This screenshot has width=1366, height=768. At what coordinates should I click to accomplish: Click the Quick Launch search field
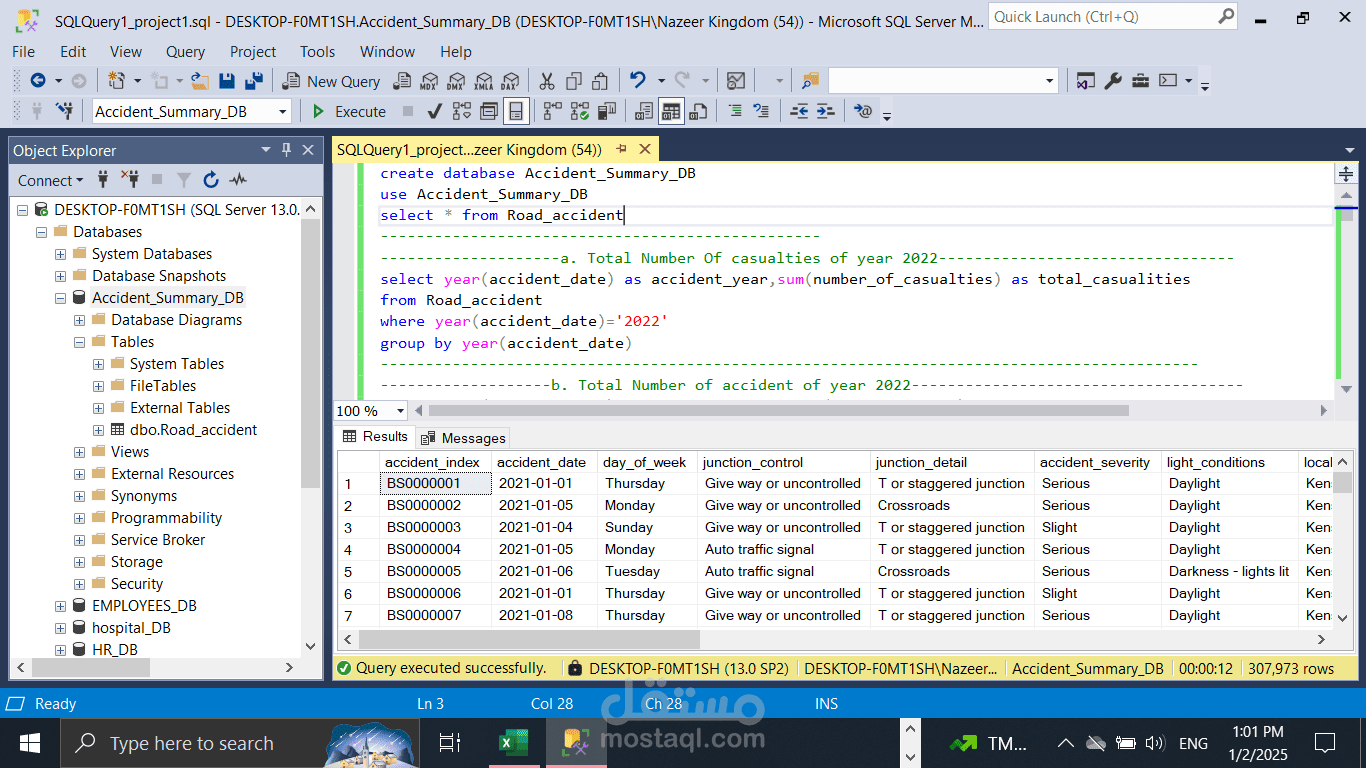tap(1113, 17)
